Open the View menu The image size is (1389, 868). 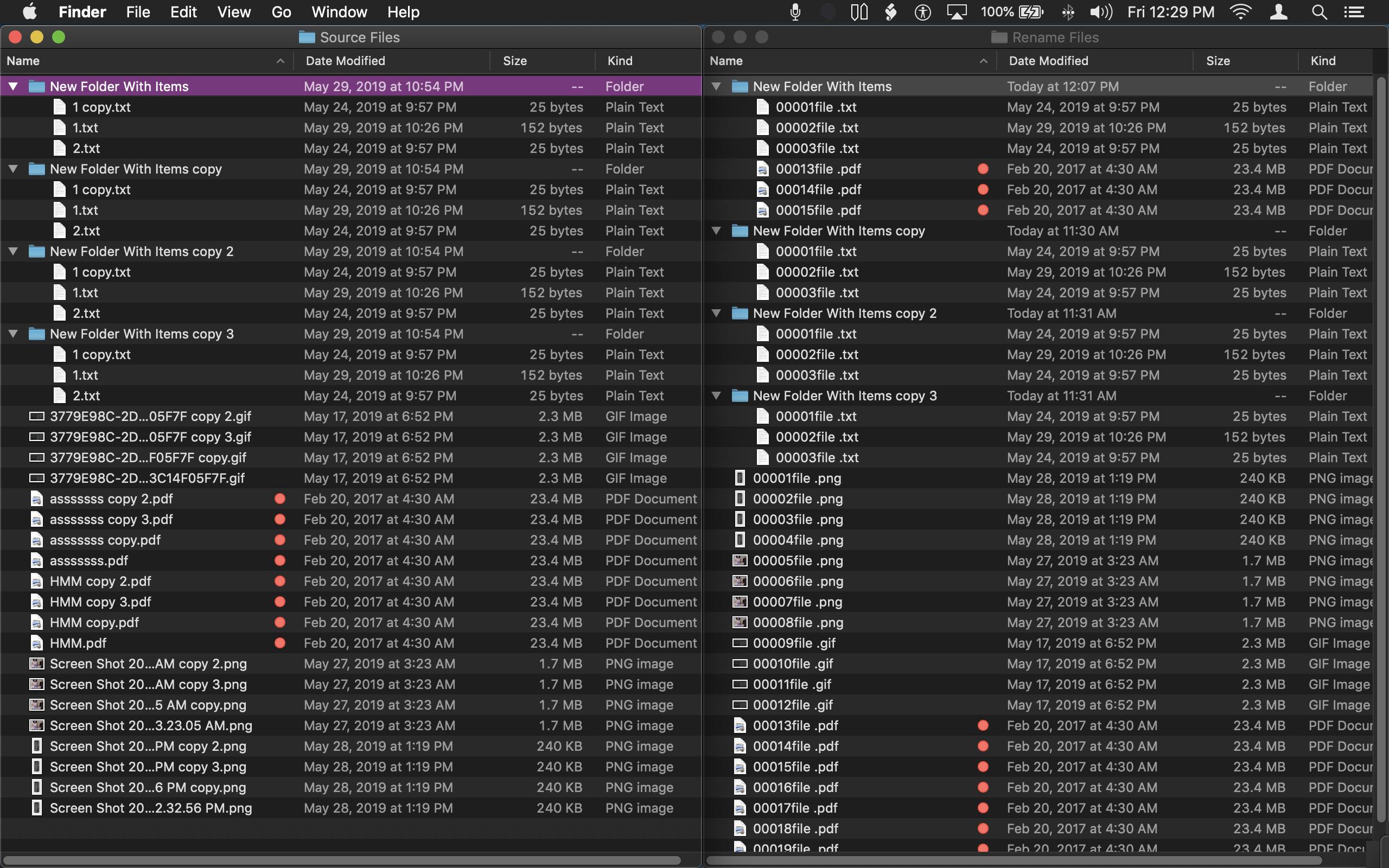coord(234,12)
